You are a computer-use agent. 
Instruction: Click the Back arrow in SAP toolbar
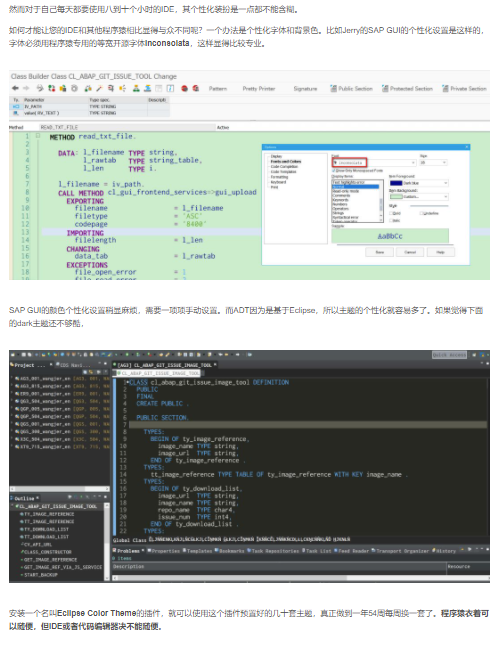[x=15, y=88]
